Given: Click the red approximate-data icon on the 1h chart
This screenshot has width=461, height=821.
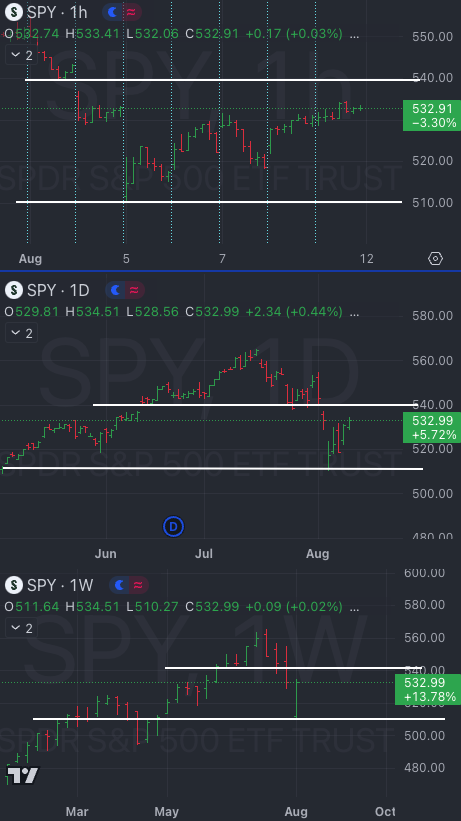Looking at the screenshot, I should coord(131,12).
